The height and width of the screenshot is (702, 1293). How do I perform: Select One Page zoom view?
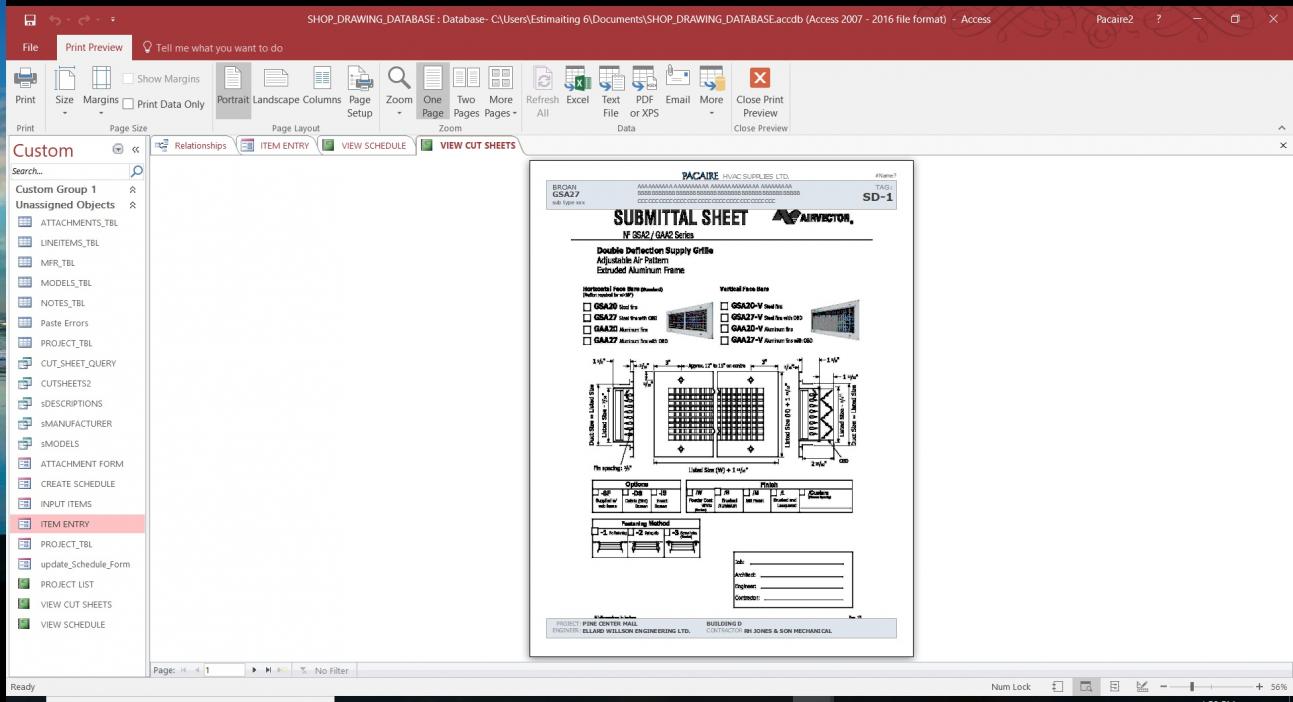(x=432, y=91)
